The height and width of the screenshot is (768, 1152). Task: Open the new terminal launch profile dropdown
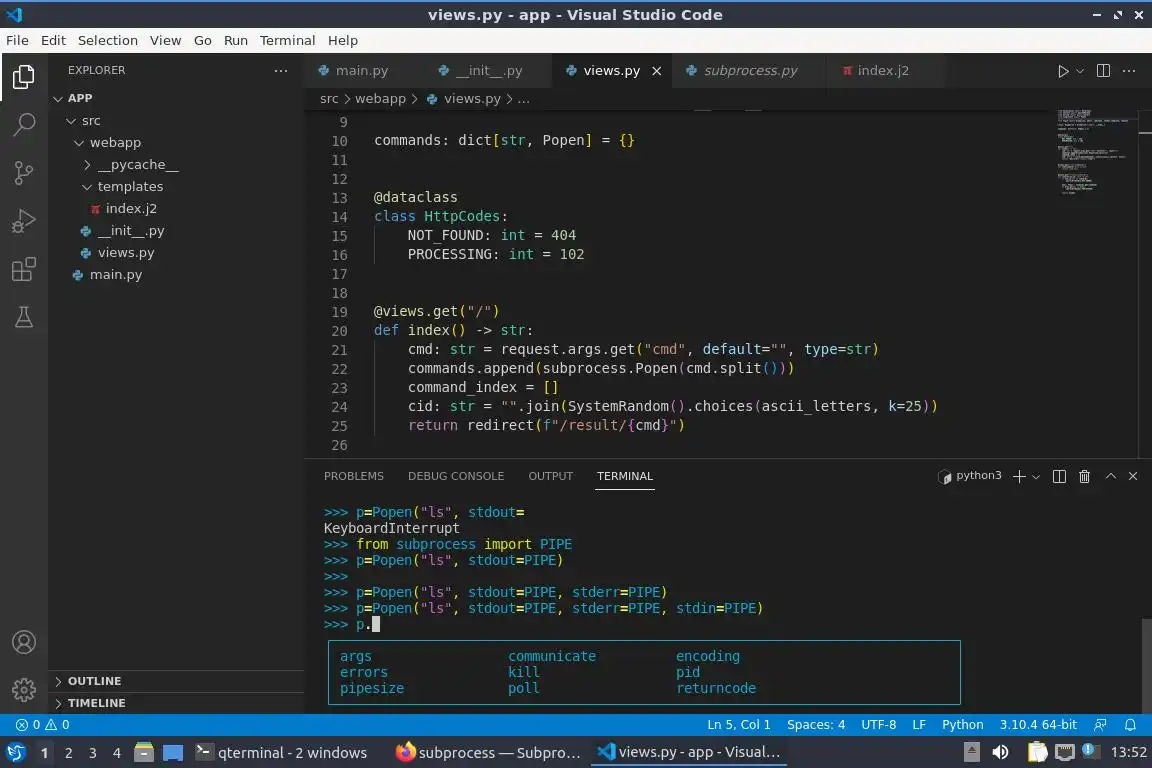tap(1036, 477)
